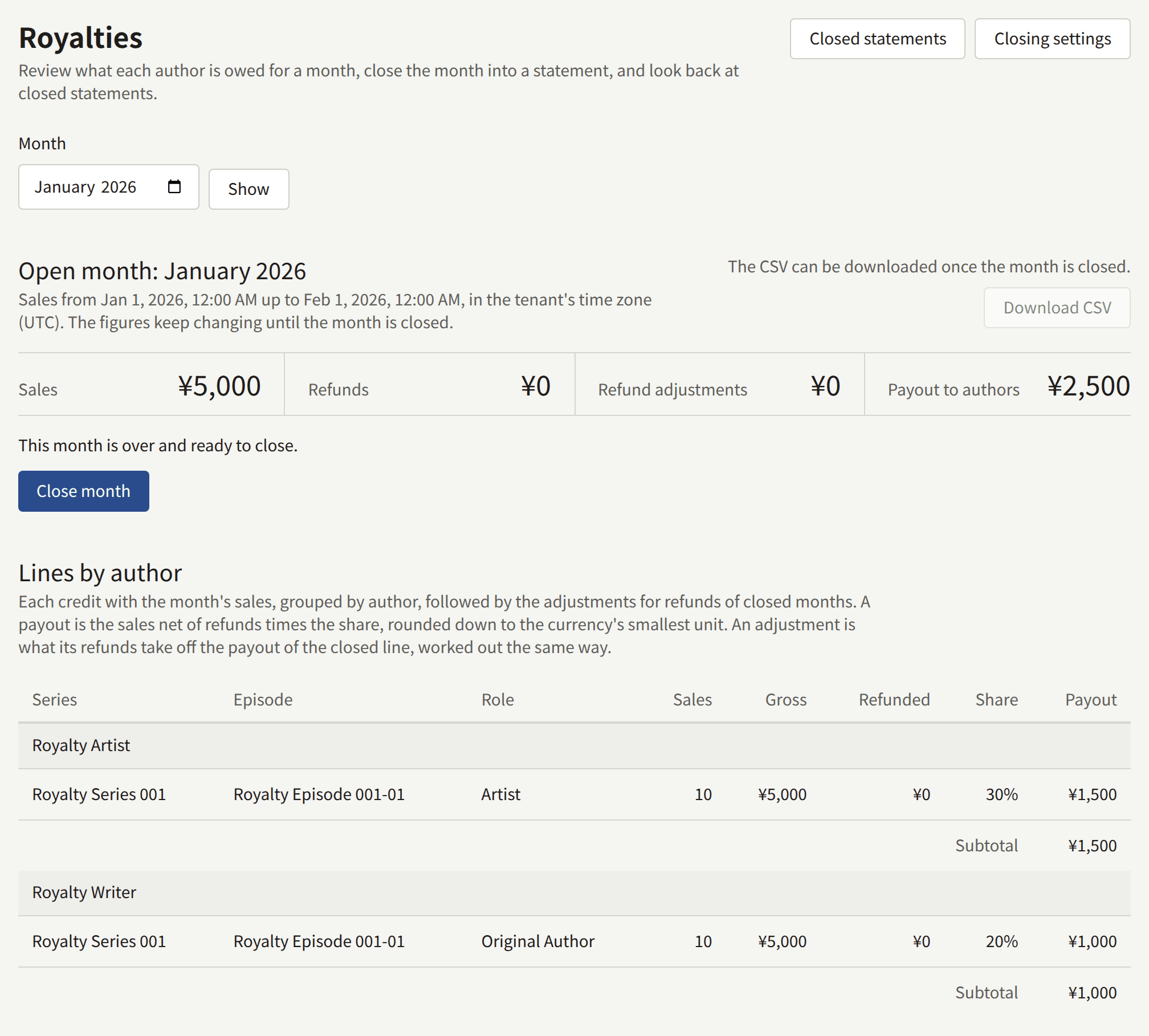
Task: Click the Refund adjustments label
Action: (673, 390)
